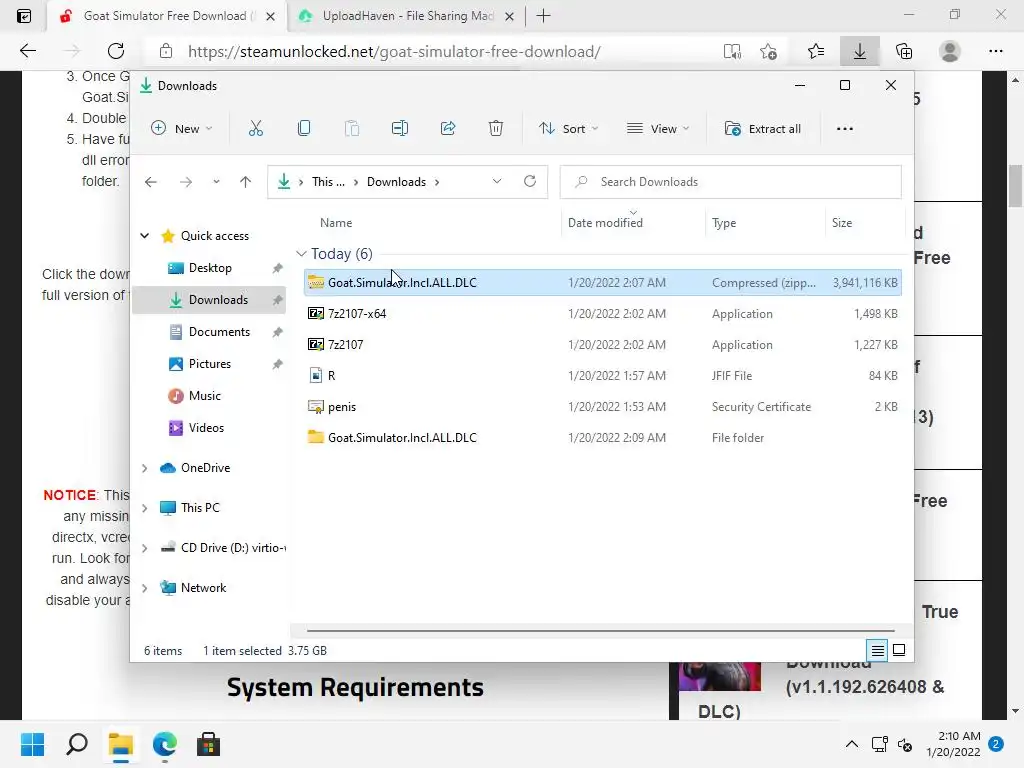Expand This PC in navigation pane

pos(145,507)
